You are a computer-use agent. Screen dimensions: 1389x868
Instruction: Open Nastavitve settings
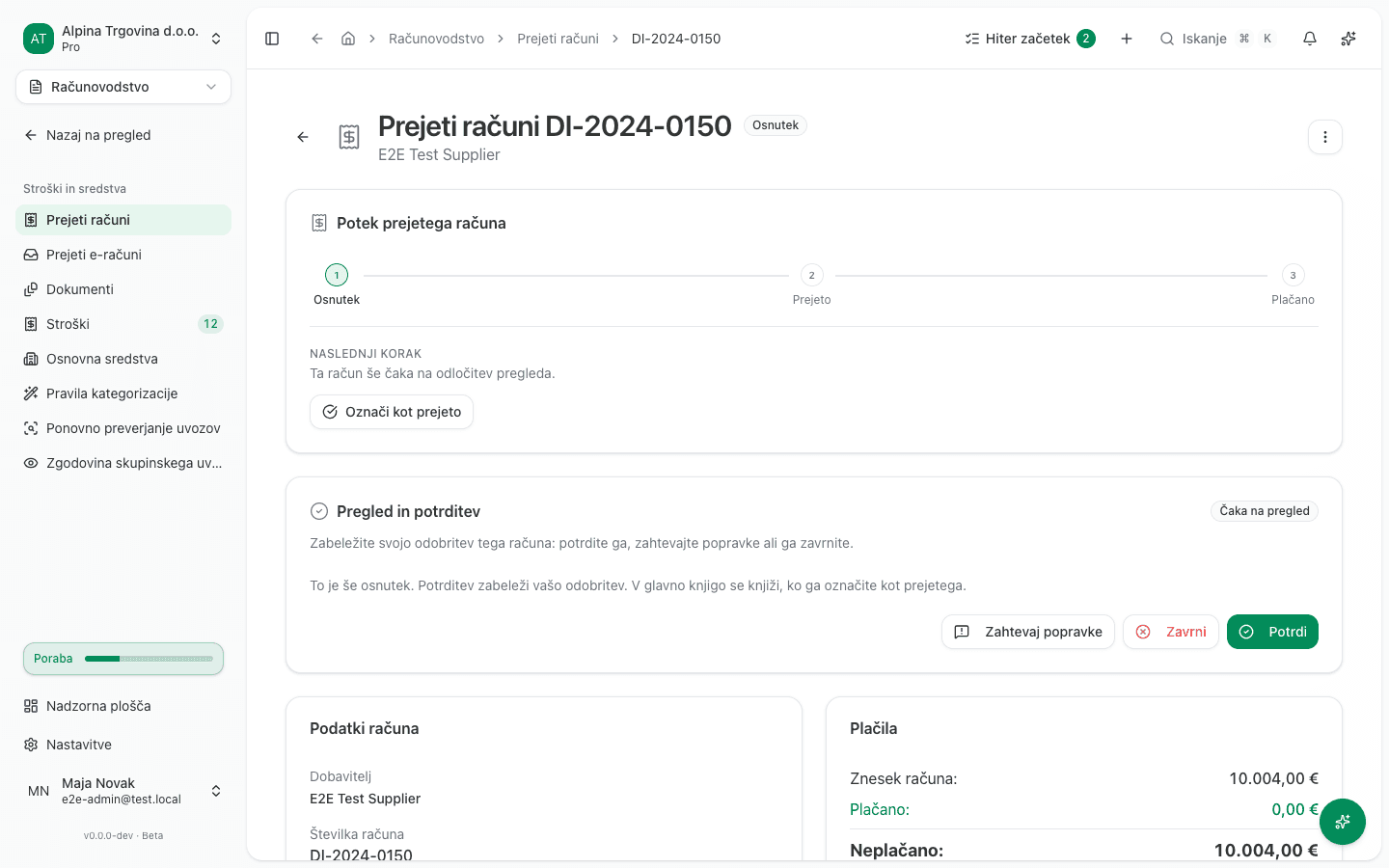[123, 745]
